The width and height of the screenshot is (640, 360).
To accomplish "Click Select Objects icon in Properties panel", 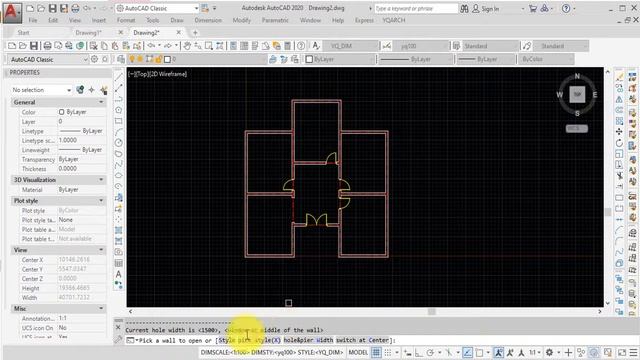I will click(x=91, y=90).
